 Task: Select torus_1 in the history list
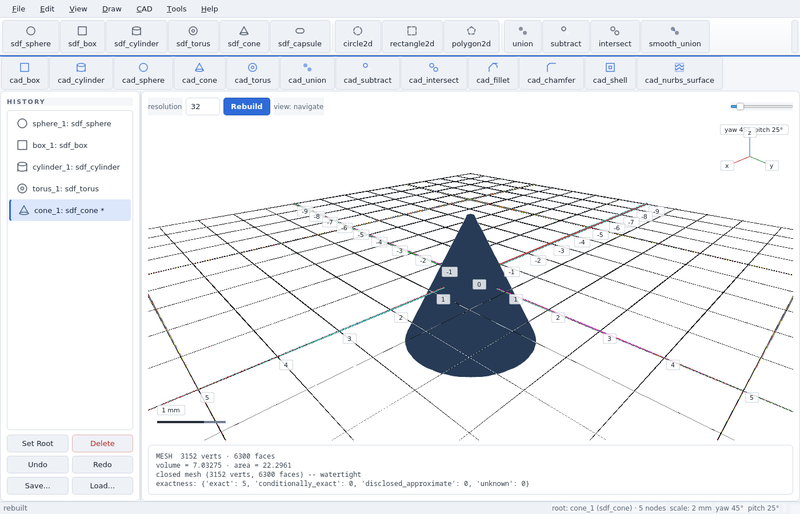70,188
